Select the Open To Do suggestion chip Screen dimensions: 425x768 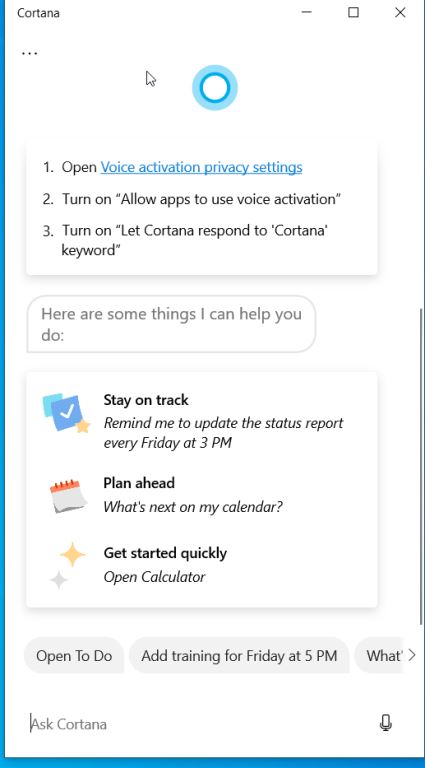(74, 655)
